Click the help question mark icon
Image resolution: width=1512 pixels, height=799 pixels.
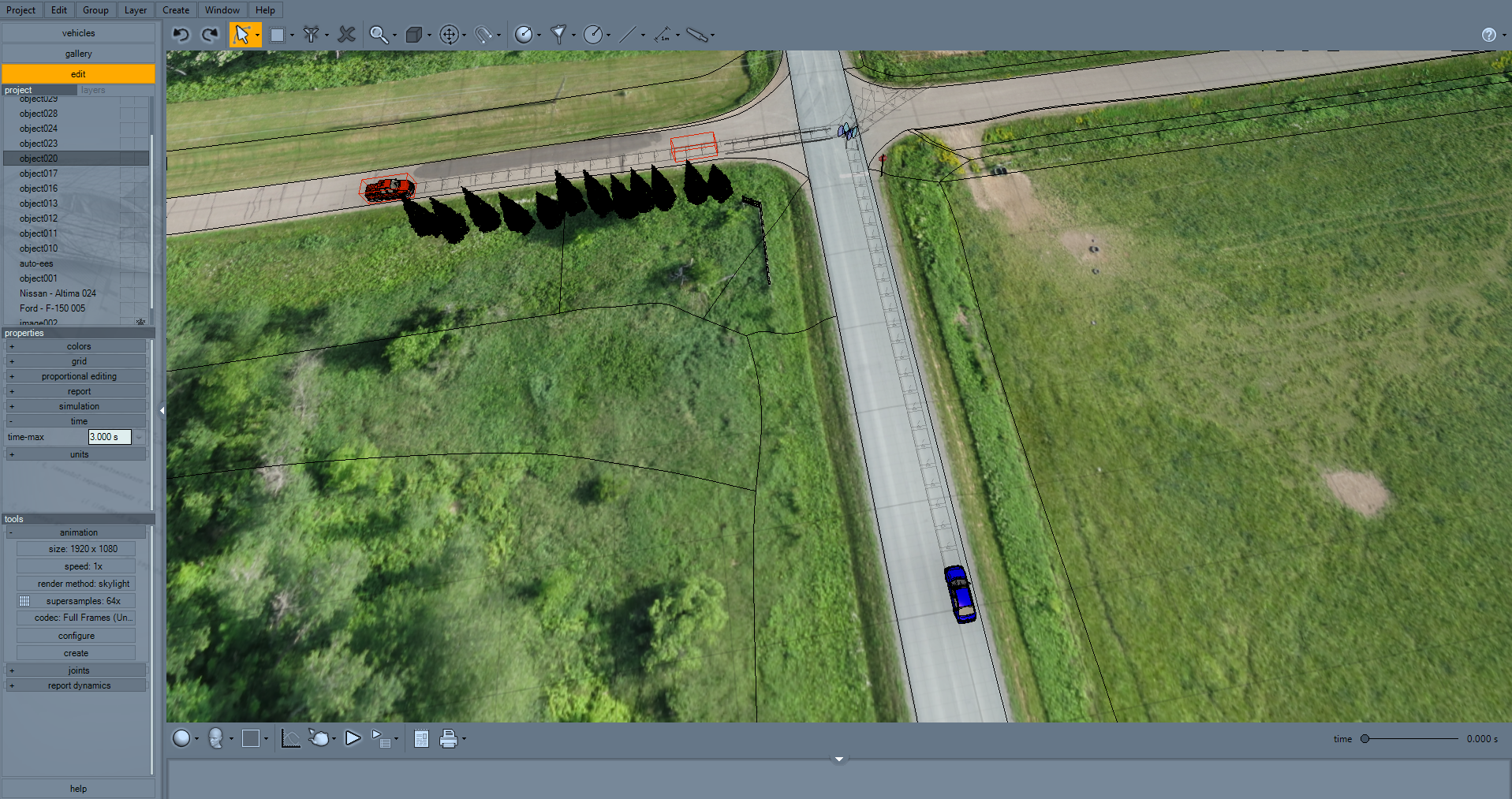1488,35
